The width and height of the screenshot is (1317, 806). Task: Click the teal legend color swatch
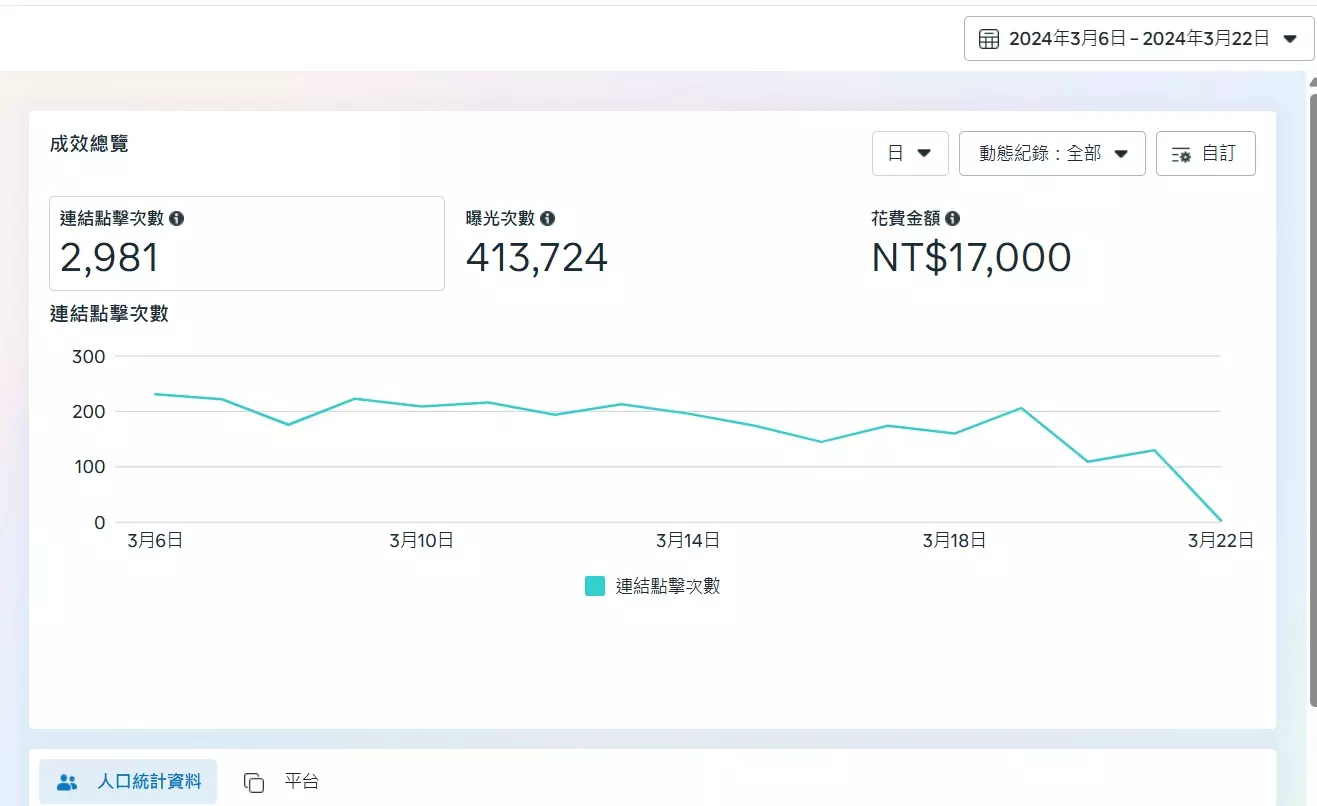pos(595,586)
